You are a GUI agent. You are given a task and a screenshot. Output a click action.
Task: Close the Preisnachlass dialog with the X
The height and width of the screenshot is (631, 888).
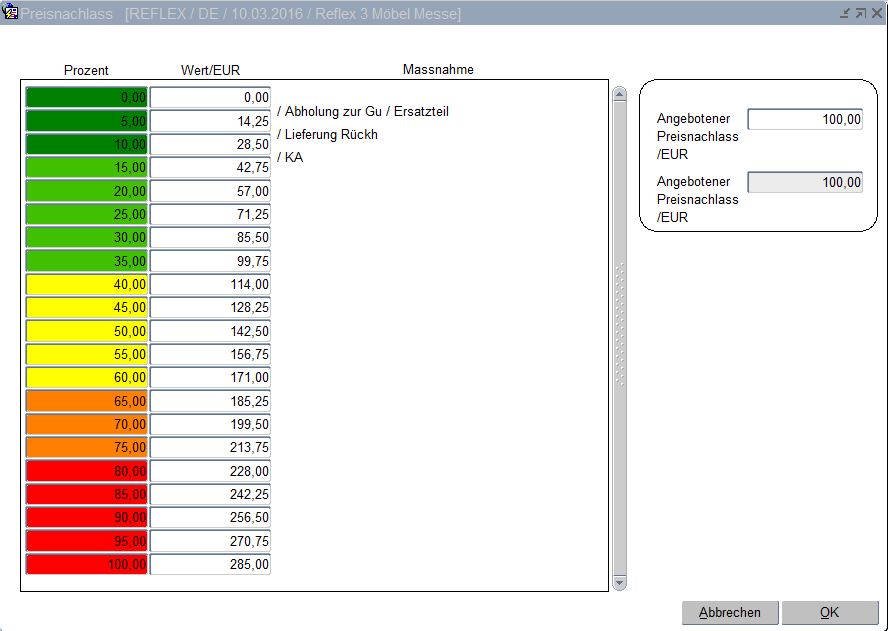click(875, 13)
